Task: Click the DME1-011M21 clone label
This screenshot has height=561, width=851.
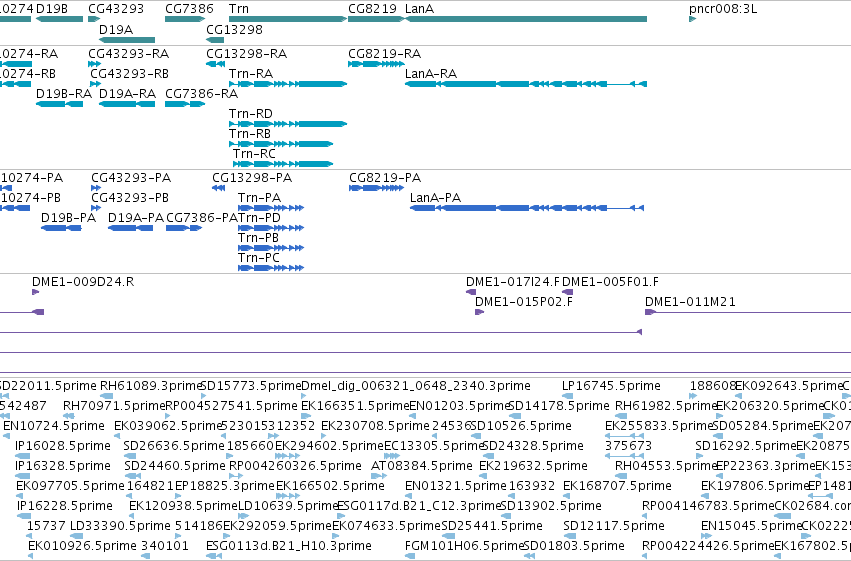Action: [690, 302]
